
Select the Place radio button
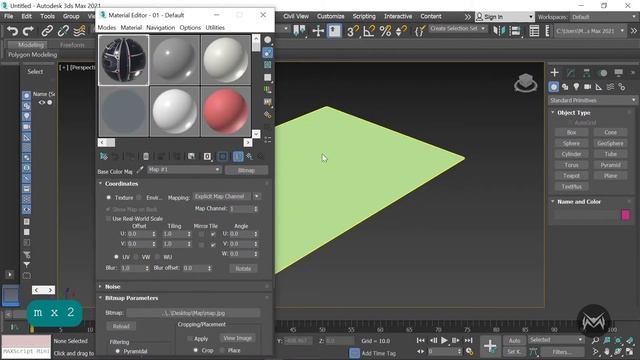coord(222,350)
